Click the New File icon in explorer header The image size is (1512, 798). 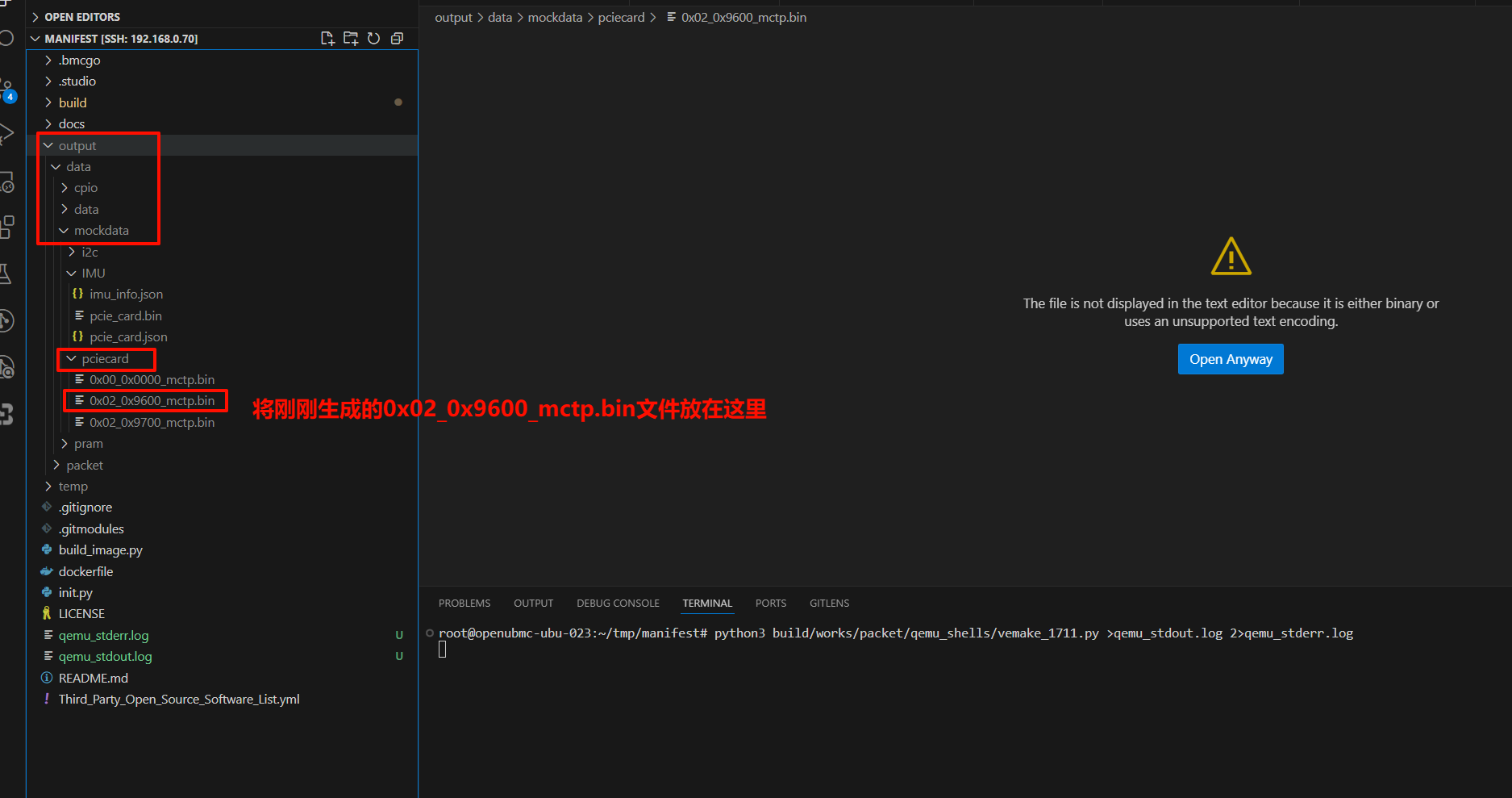[327, 39]
